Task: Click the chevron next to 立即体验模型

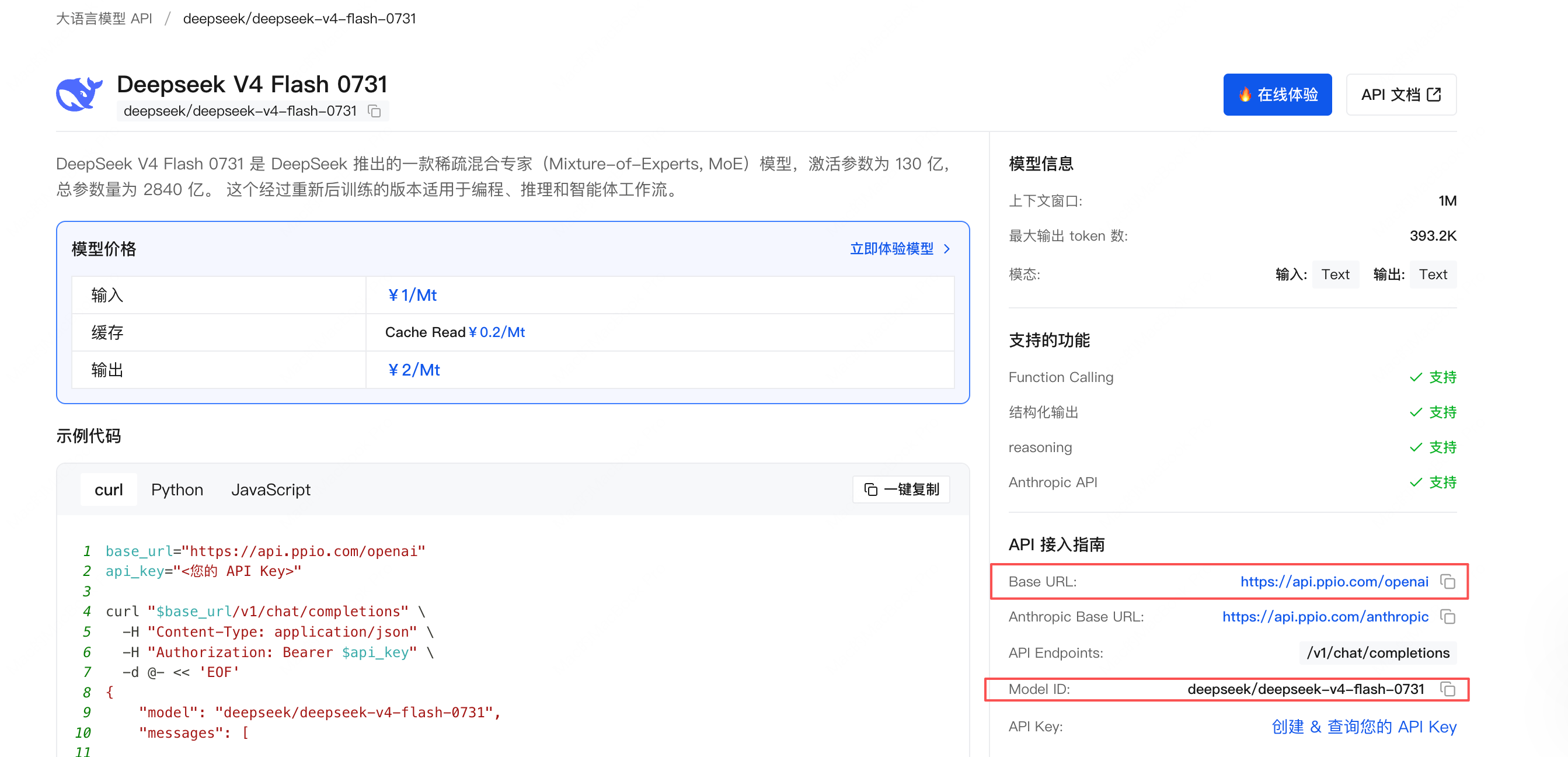Action: point(946,248)
